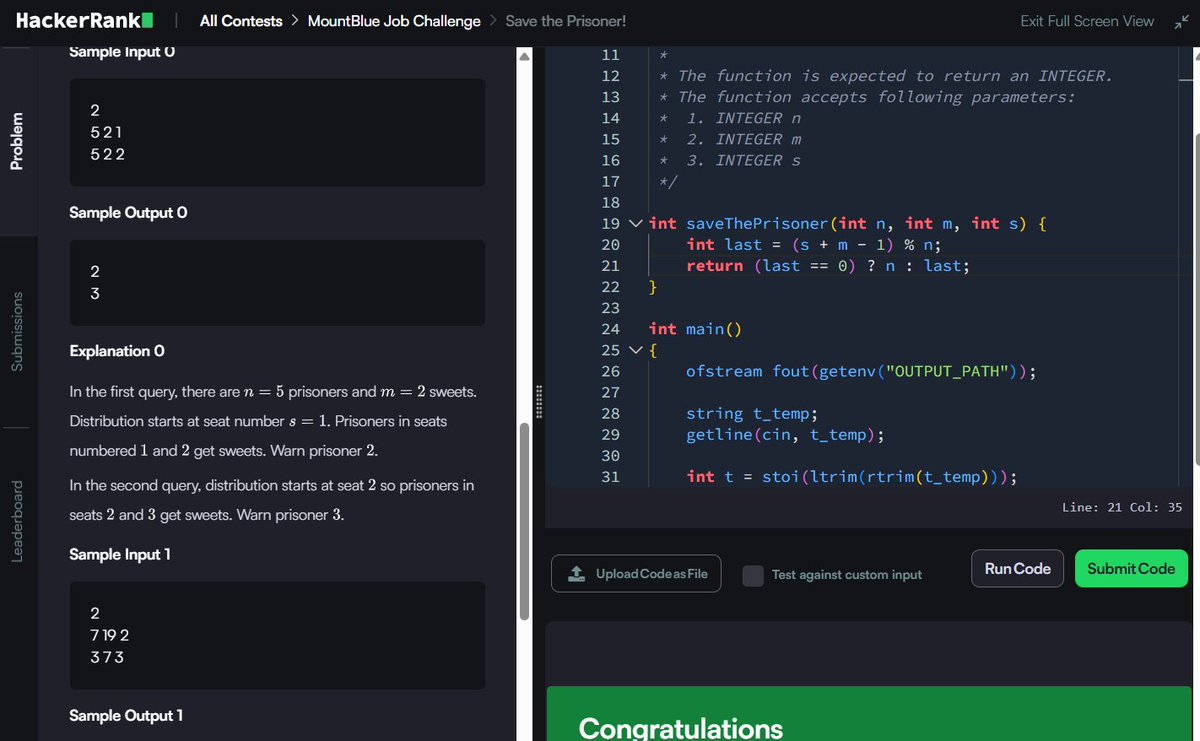Click code line 'return (last == 0) ? n : last;'
The height and width of the screenshot is (741, 1200).
[x=828, y=265]
